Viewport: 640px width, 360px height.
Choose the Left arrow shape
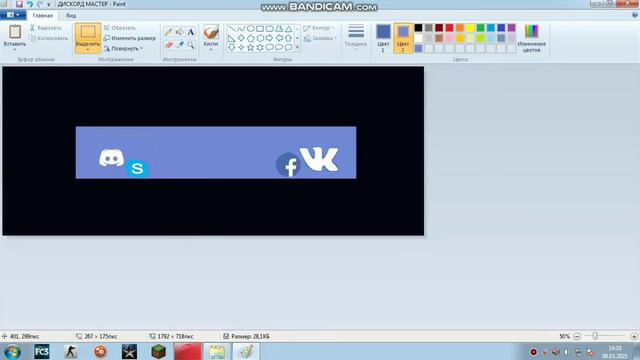(x=279, y=38)
